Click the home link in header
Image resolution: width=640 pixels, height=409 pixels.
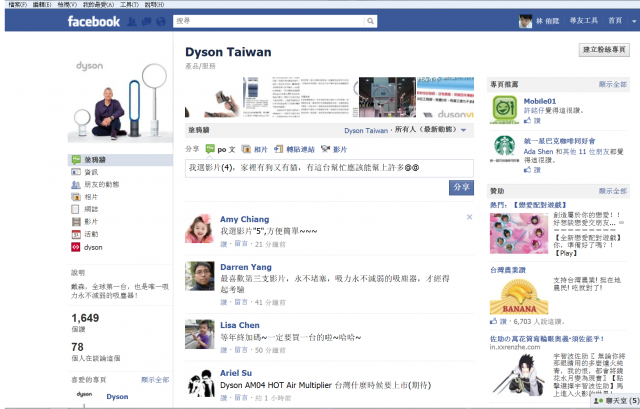pos(615,21)
